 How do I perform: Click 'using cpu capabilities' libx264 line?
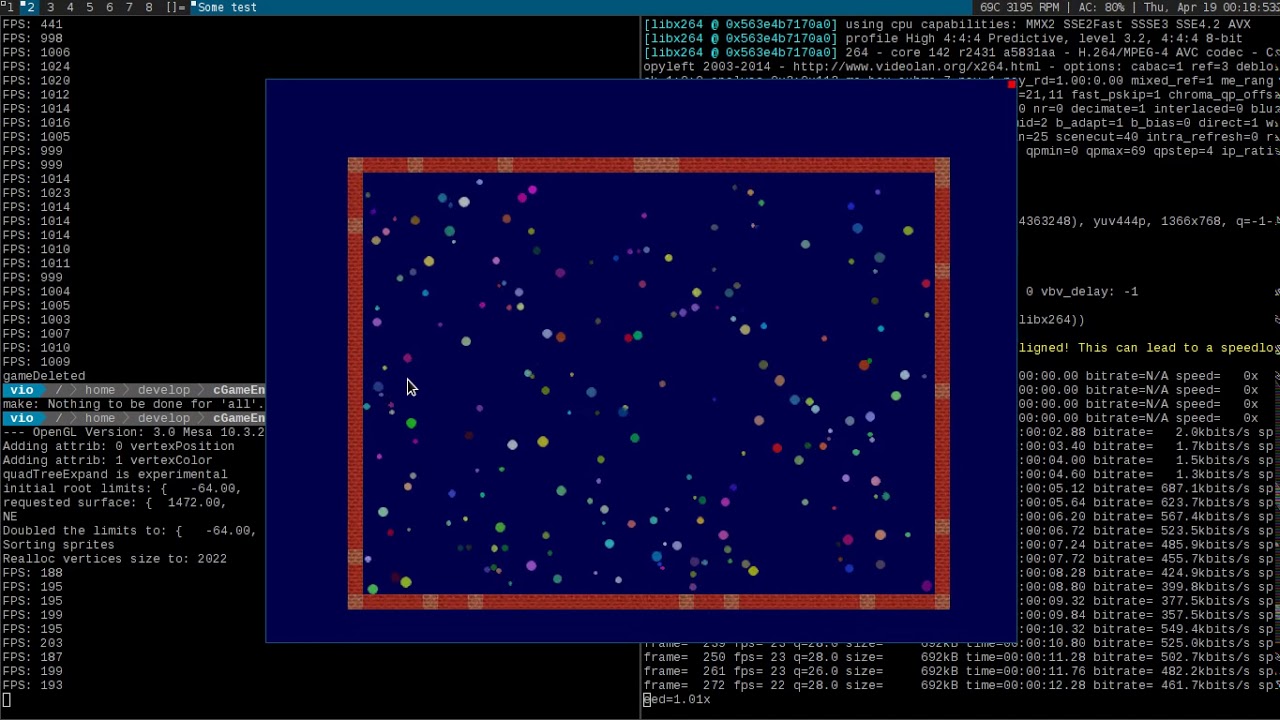coord(947,24)
